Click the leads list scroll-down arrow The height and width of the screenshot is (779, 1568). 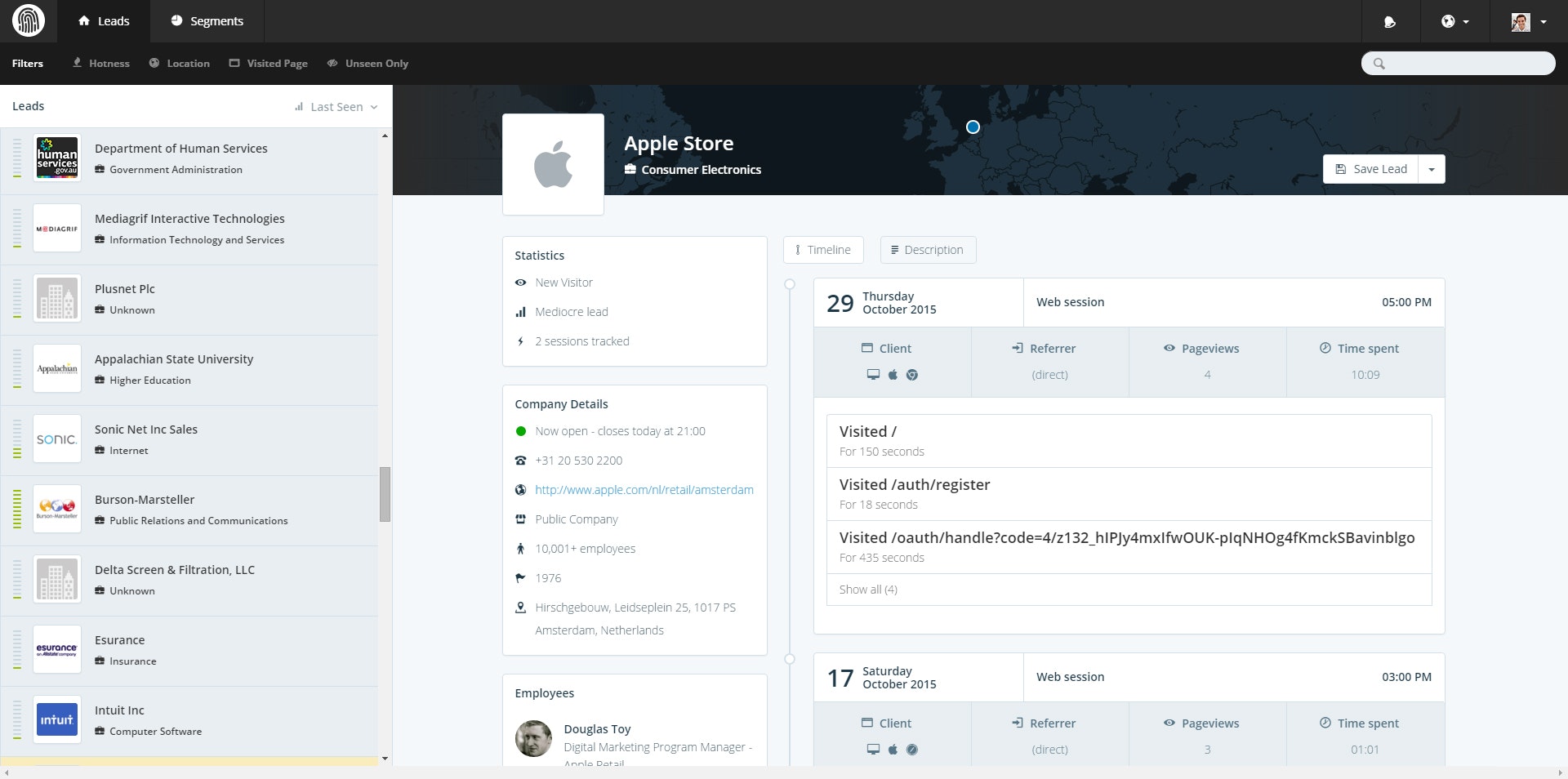[385, 759]
